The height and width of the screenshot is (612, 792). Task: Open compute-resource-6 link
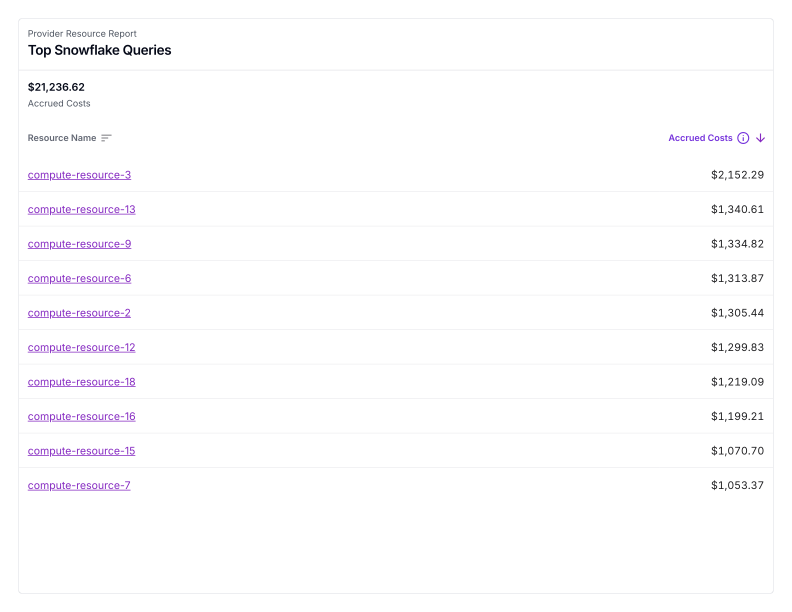pyautogui.click(x=79, y=278)
